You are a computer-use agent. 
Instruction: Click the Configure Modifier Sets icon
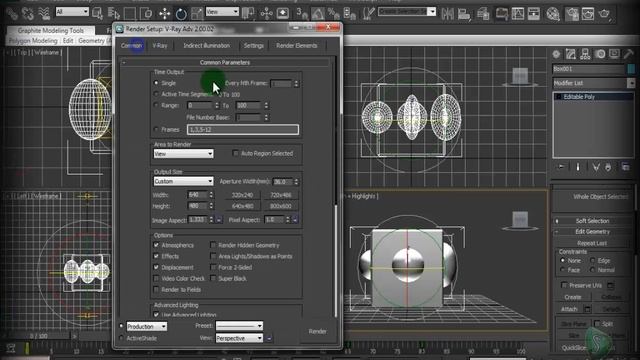coord(625,167)
